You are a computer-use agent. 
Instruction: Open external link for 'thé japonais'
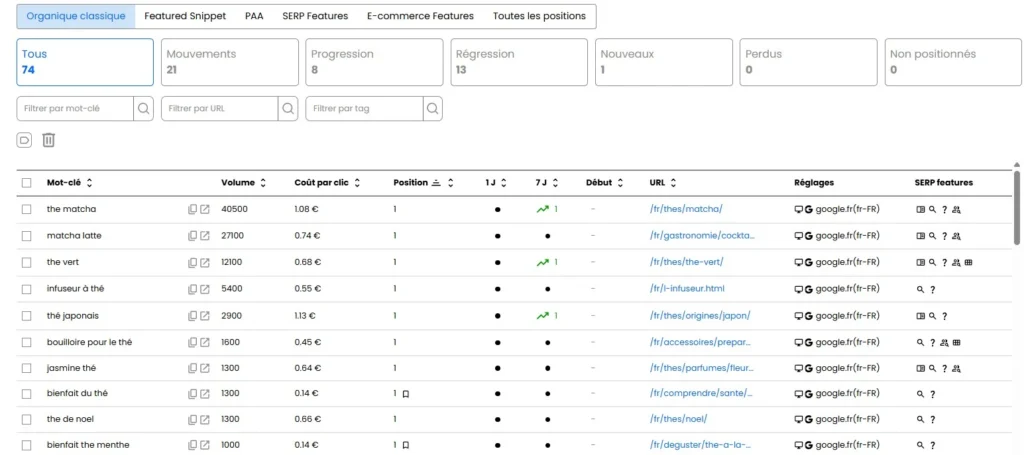coord(205,315)
